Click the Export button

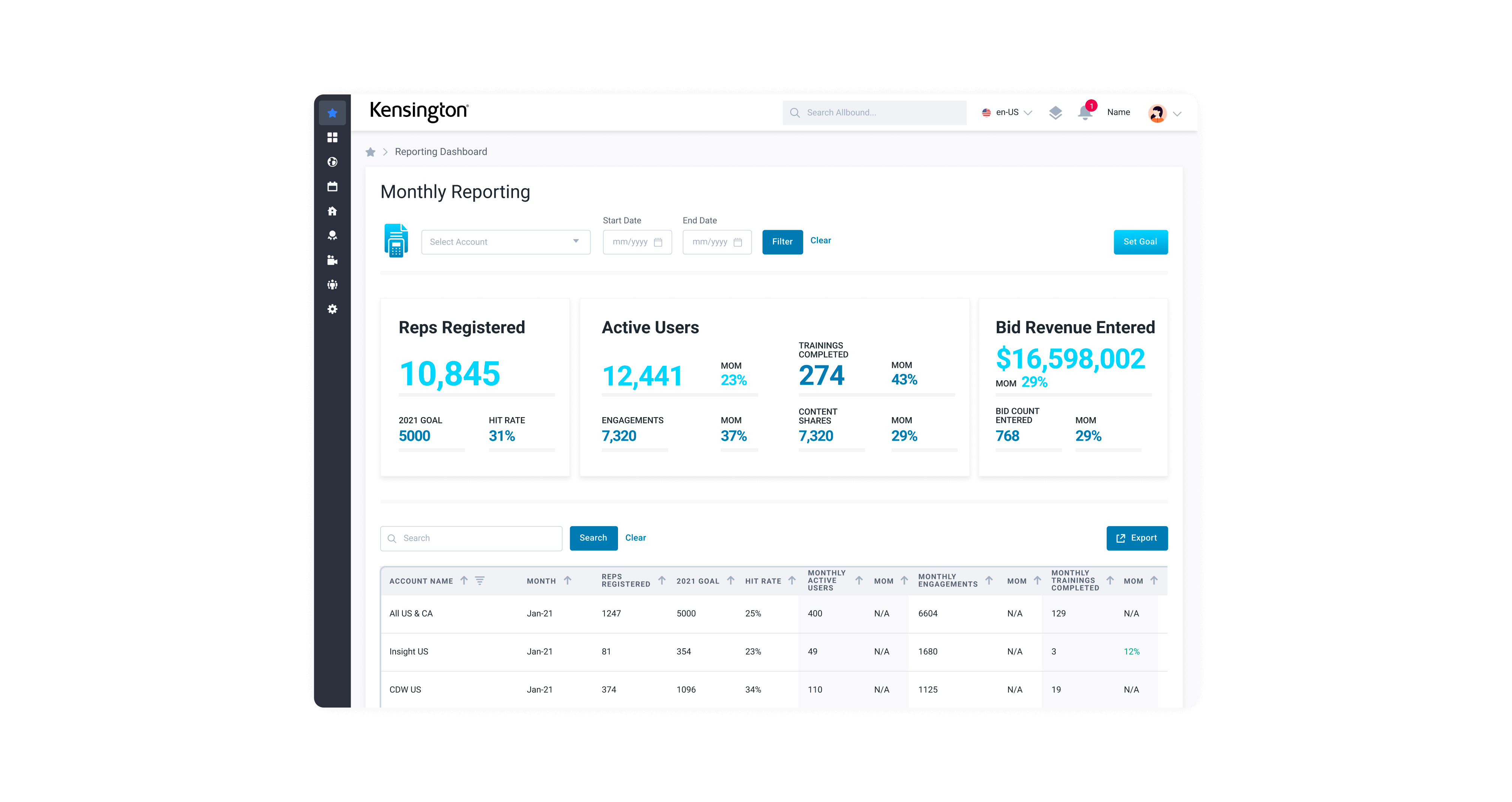click(x=1136, y=538)
